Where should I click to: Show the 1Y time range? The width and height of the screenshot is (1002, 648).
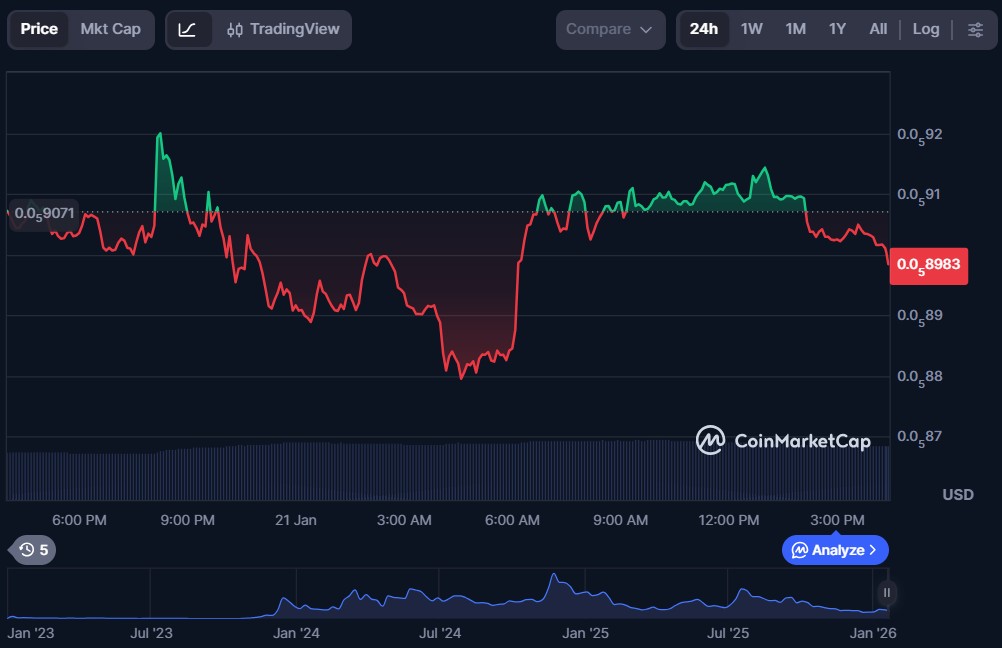click(837, 30)
